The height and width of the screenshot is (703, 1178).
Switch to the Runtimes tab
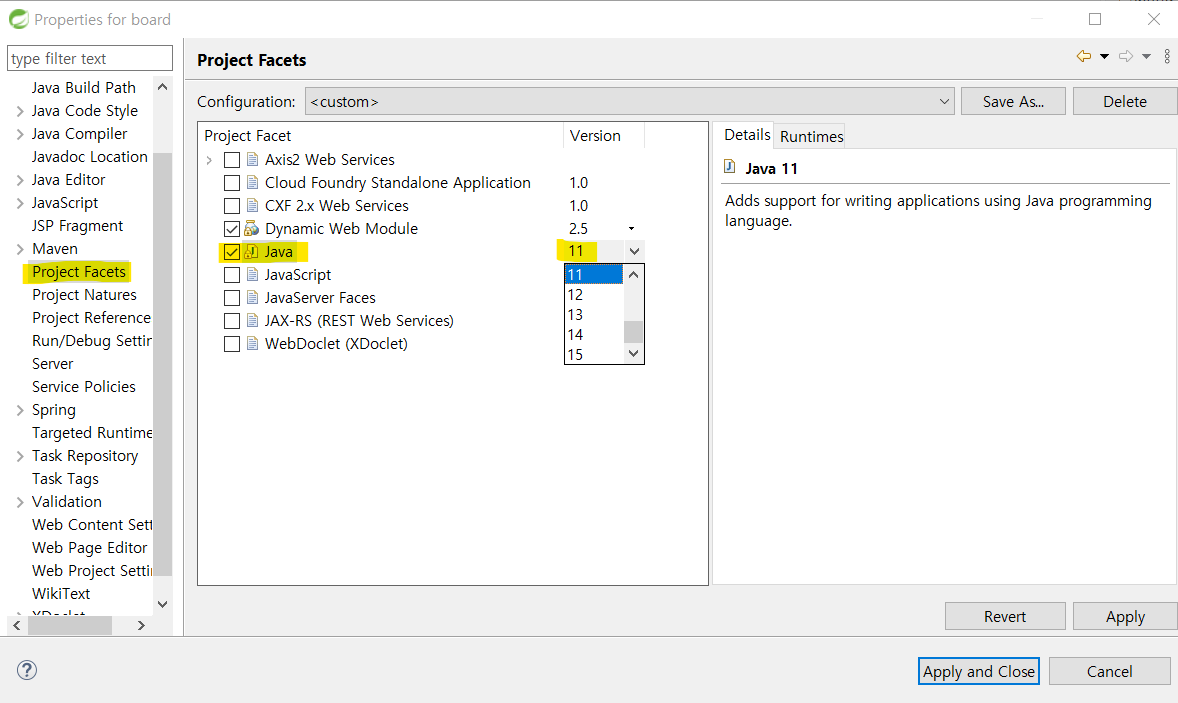point(811,137)
